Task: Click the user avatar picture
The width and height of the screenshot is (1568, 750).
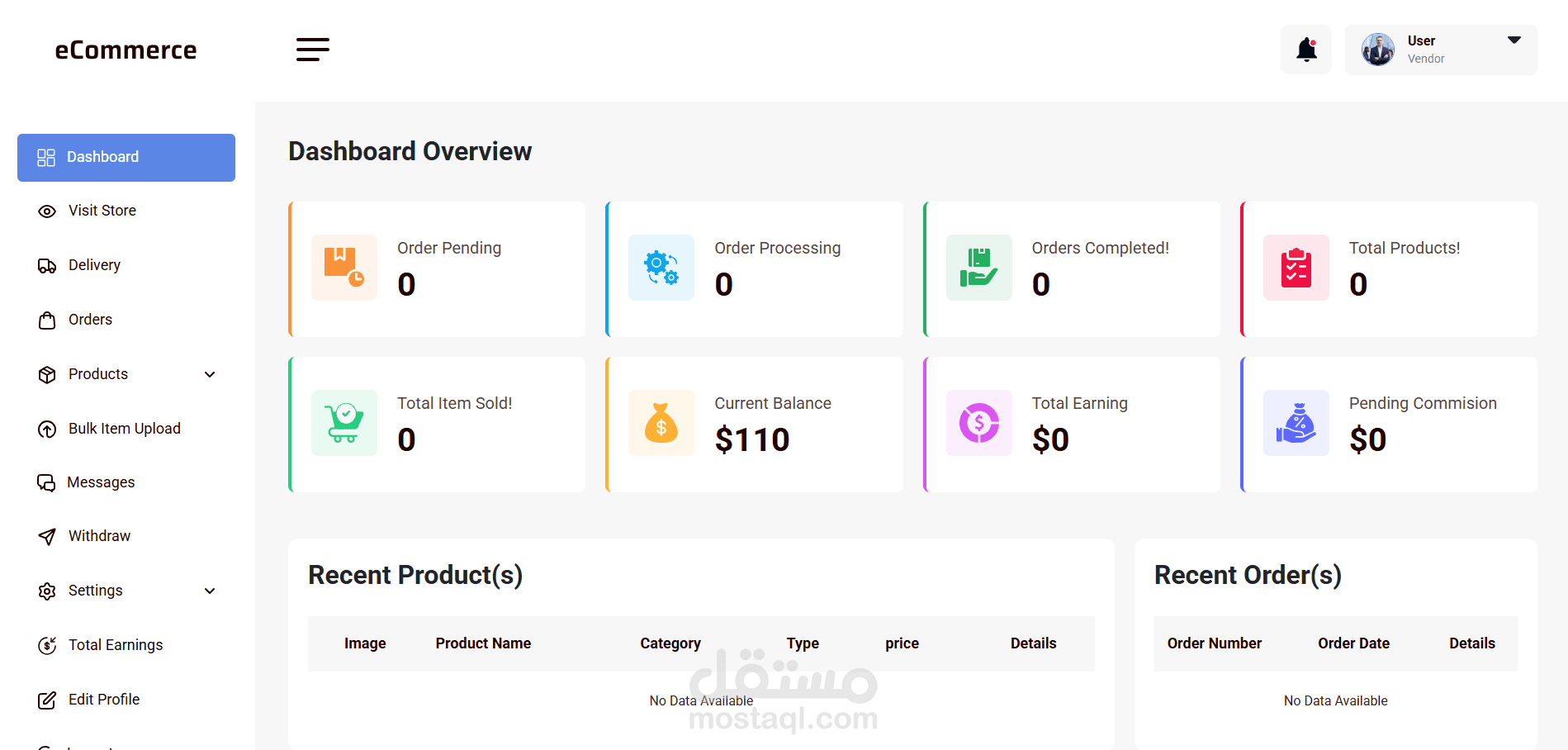Action: click(1378, 50)
